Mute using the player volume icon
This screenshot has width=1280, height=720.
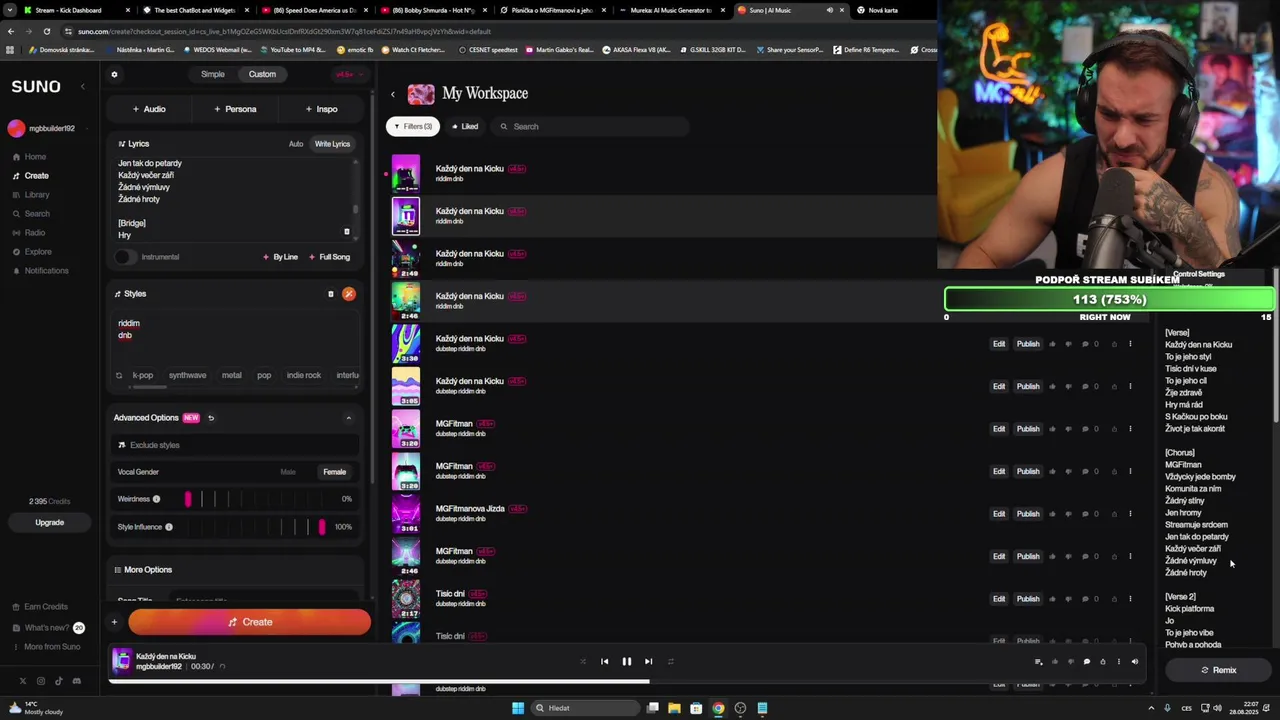[x=1134, y=662]
